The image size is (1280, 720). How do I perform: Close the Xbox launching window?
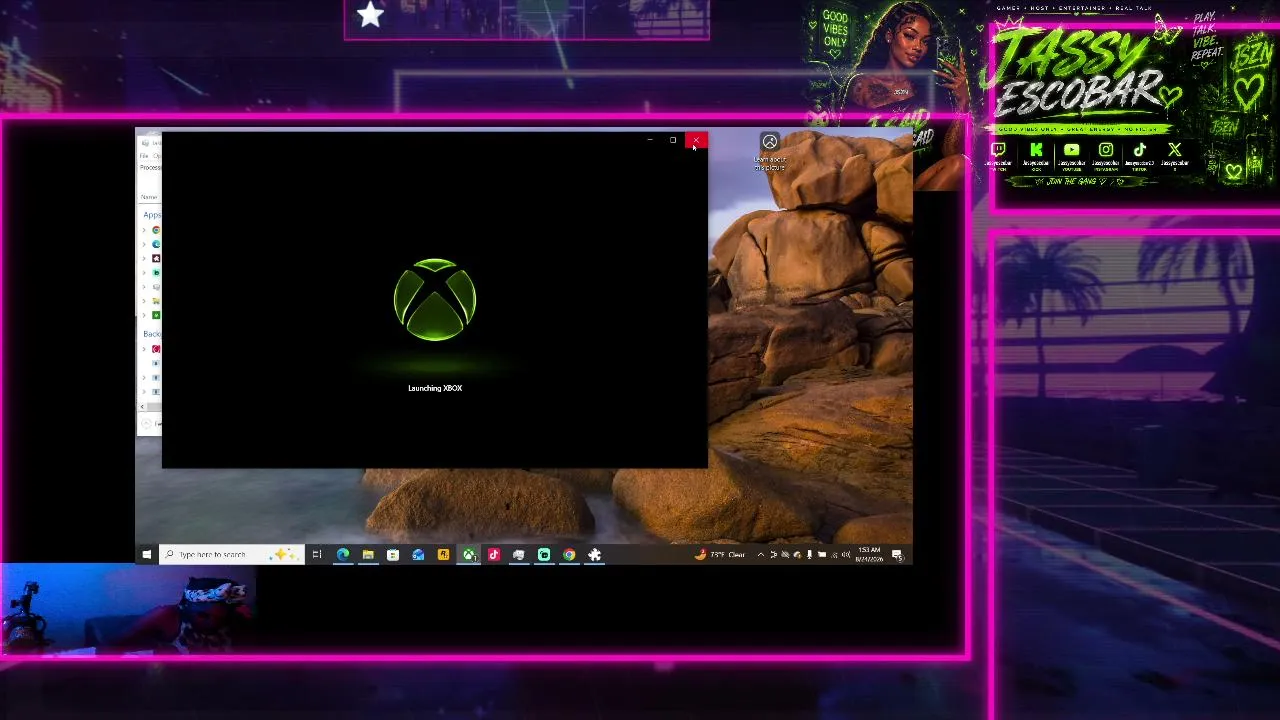(x=696, y=140)
